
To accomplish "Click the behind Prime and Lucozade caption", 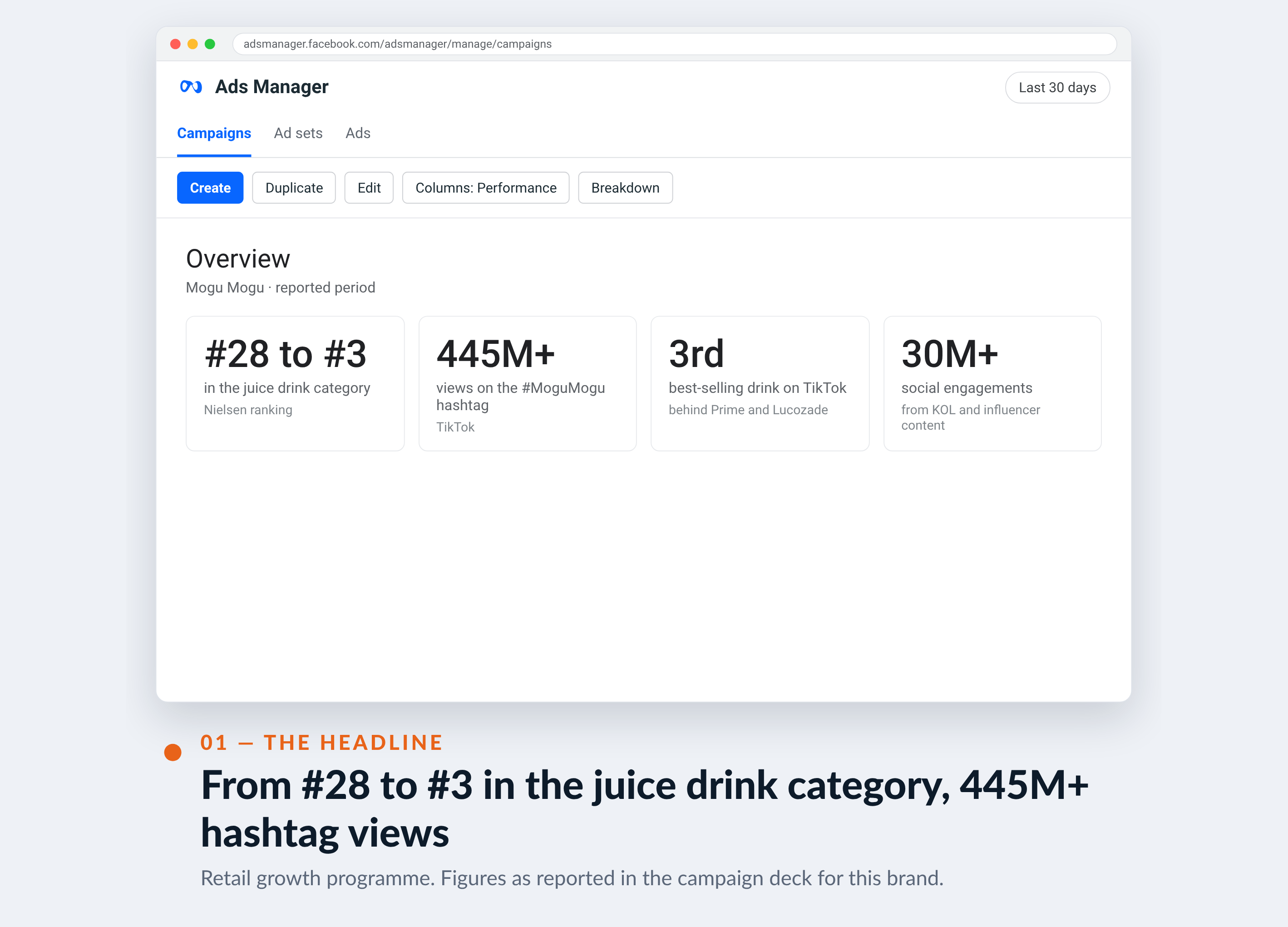I will [748, 410].
